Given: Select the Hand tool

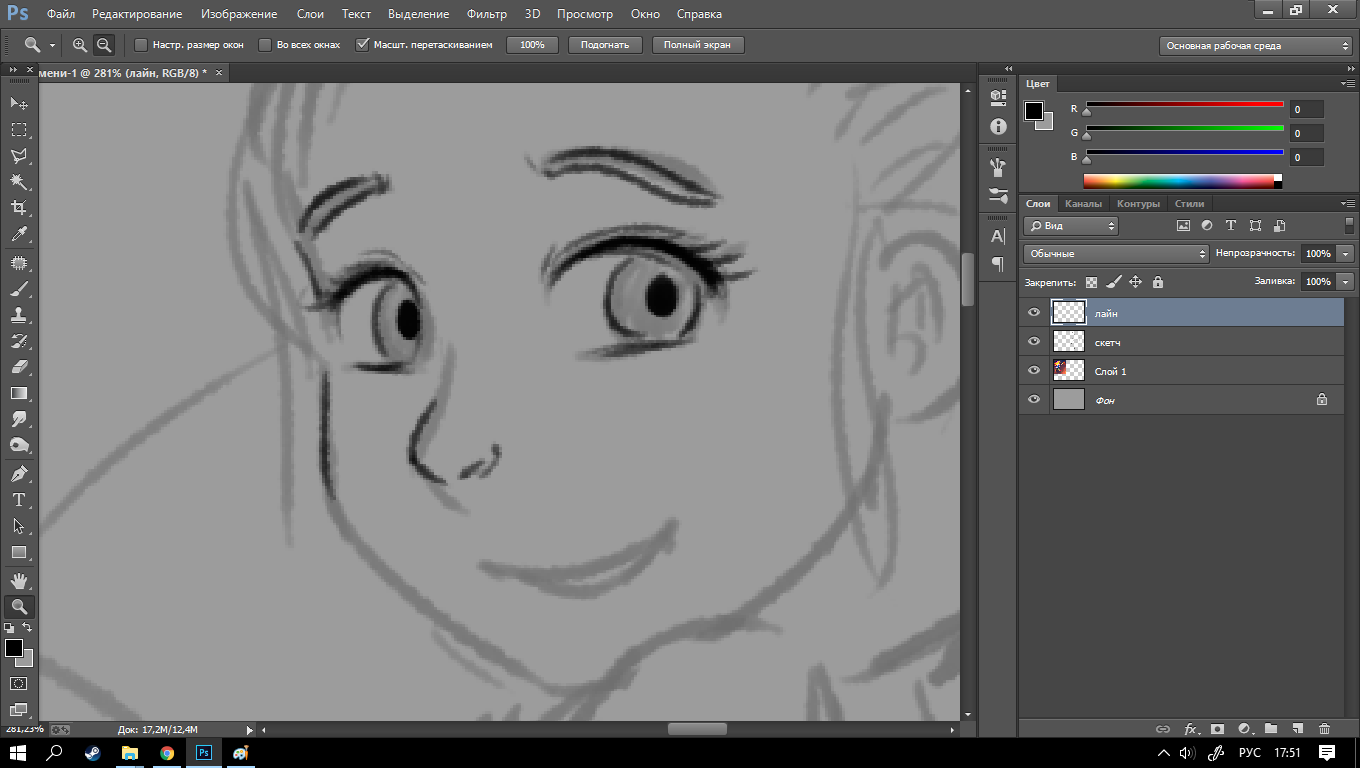Looking at the screenshot, I should 19,580.
